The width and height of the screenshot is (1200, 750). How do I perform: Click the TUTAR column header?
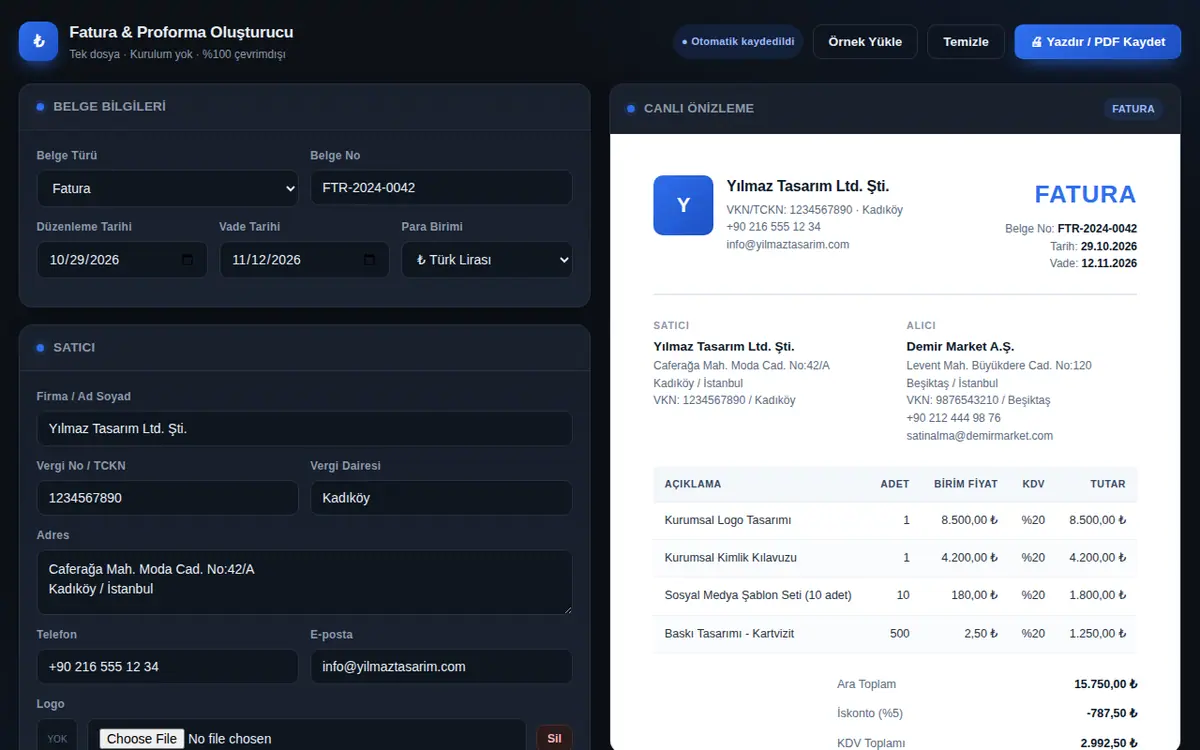[x=1108, y=484]
